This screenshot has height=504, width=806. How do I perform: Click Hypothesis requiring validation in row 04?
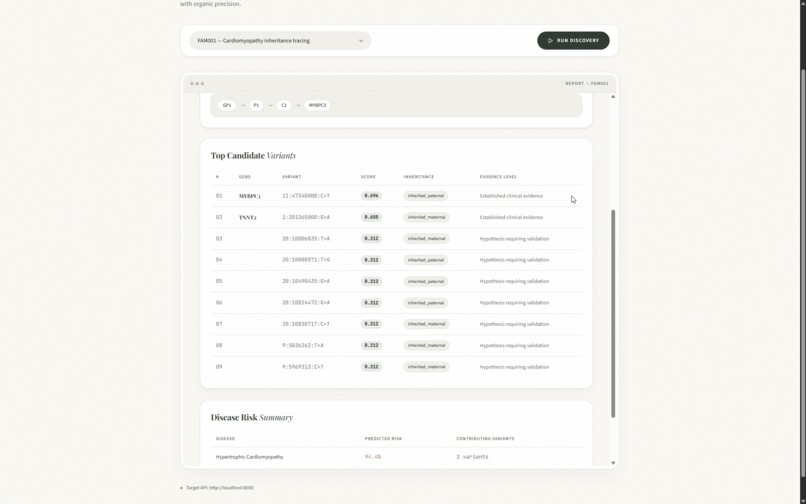pyautogui.click(x=514, y=260)
